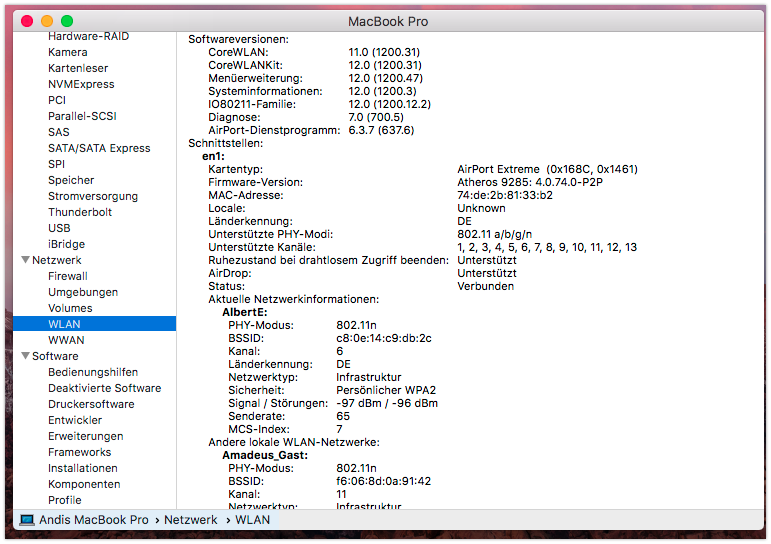
Task: Click the supported channels list value
Action: (x=547, y=247)
